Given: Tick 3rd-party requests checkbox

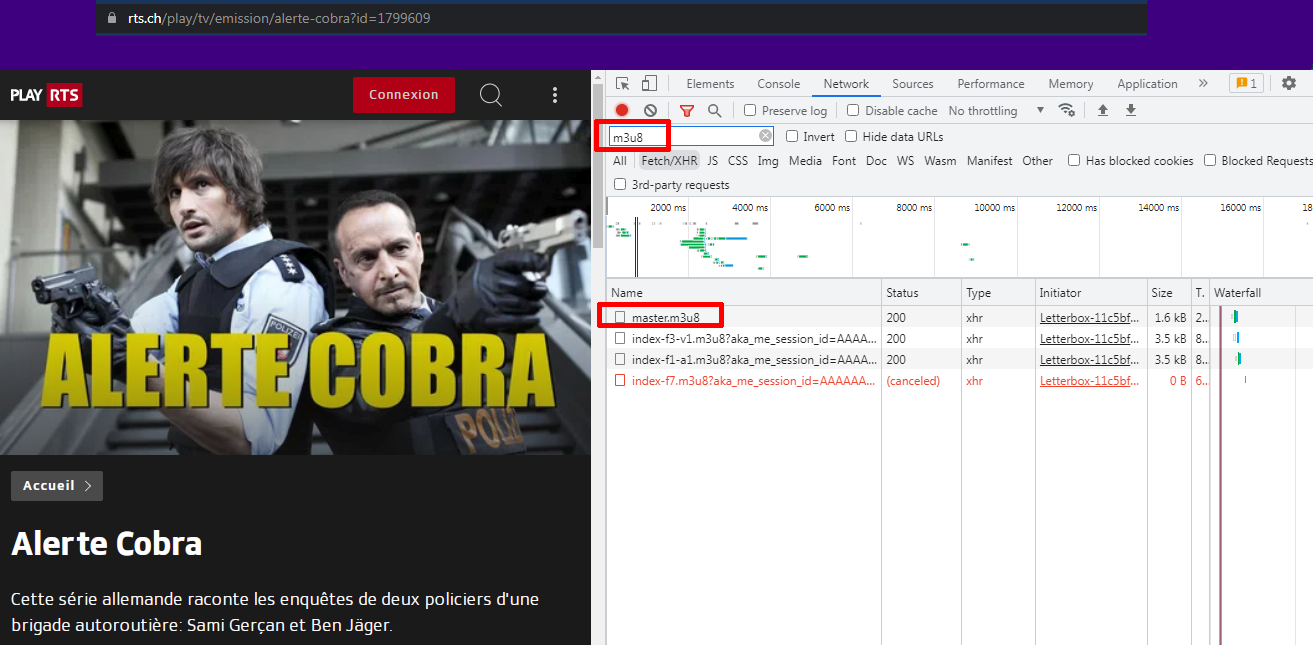Looking at the screenshot, I should click(x=620, y=185).
